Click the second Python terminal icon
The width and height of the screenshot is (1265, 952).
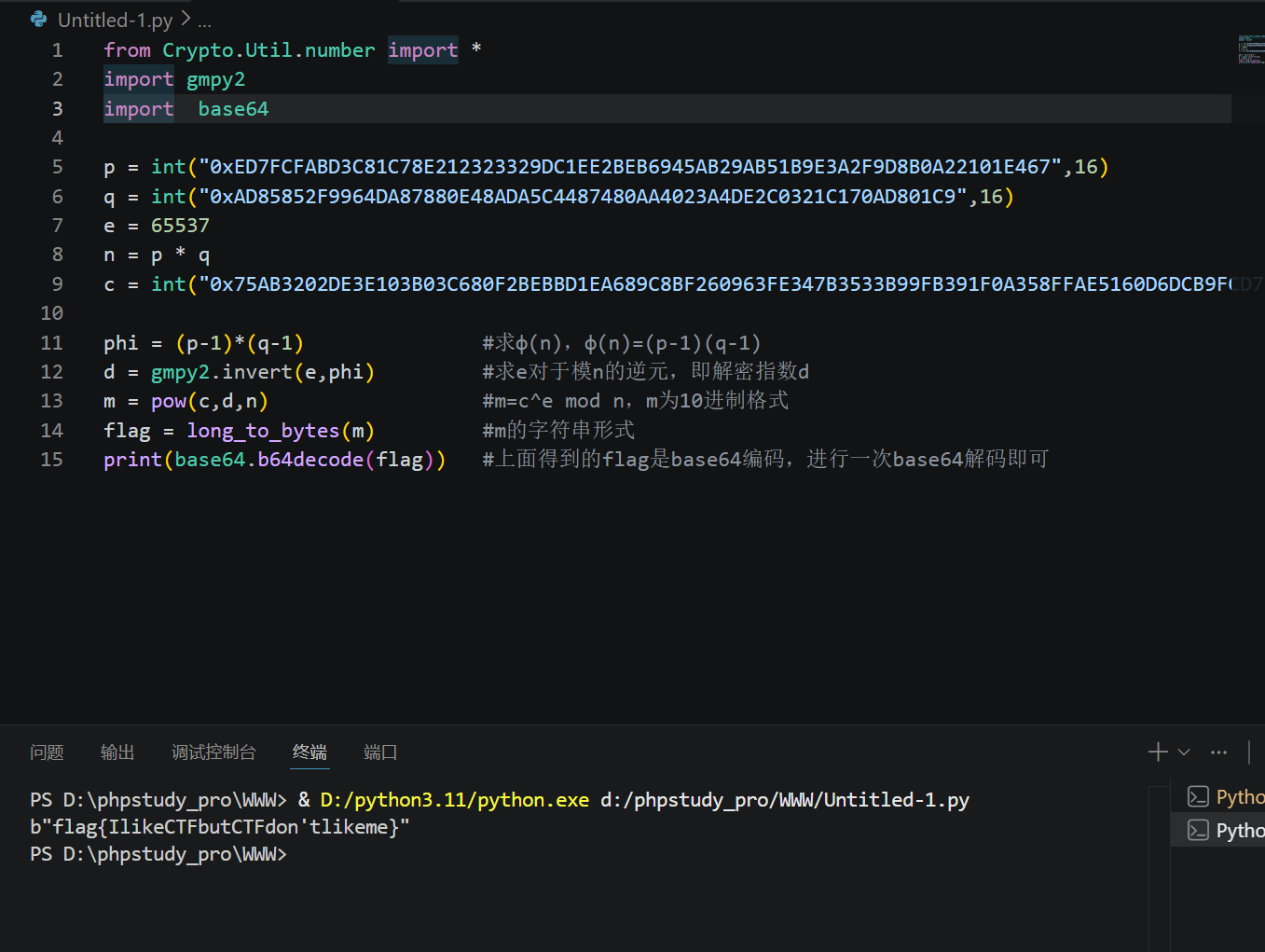pos(1198,830)
